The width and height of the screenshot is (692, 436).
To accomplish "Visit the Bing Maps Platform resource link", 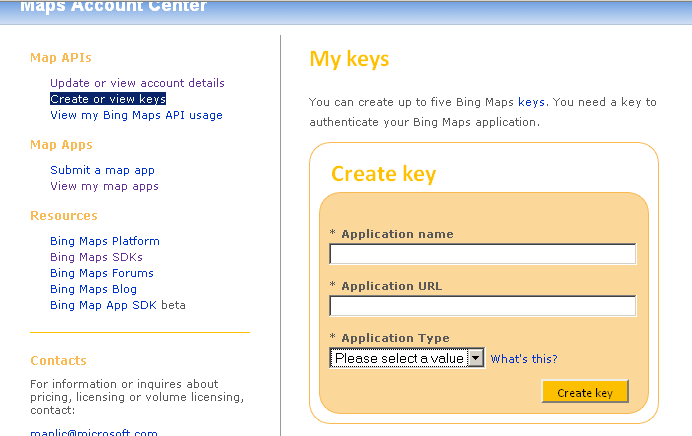I will [105, 241].
